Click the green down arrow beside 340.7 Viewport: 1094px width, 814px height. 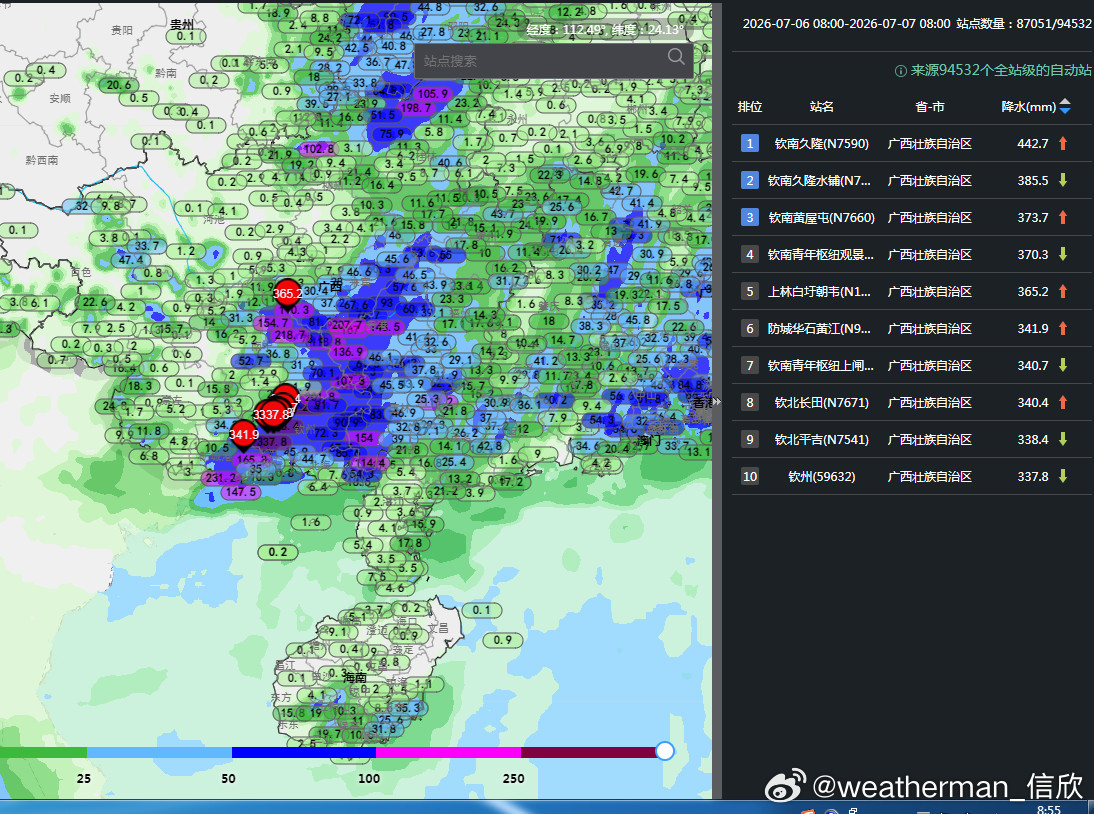coord(1063,365)
